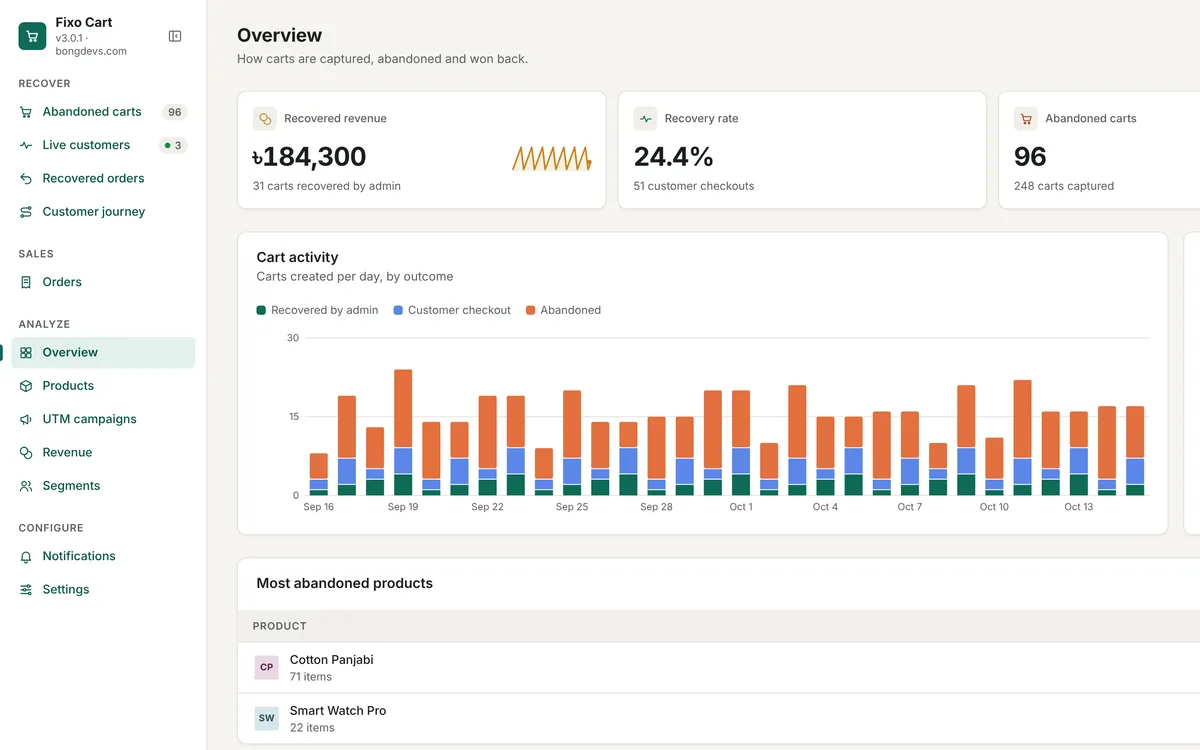Screen dimensions: 1200x750
Task: Open Customer journey view
Action: [103, 212]
